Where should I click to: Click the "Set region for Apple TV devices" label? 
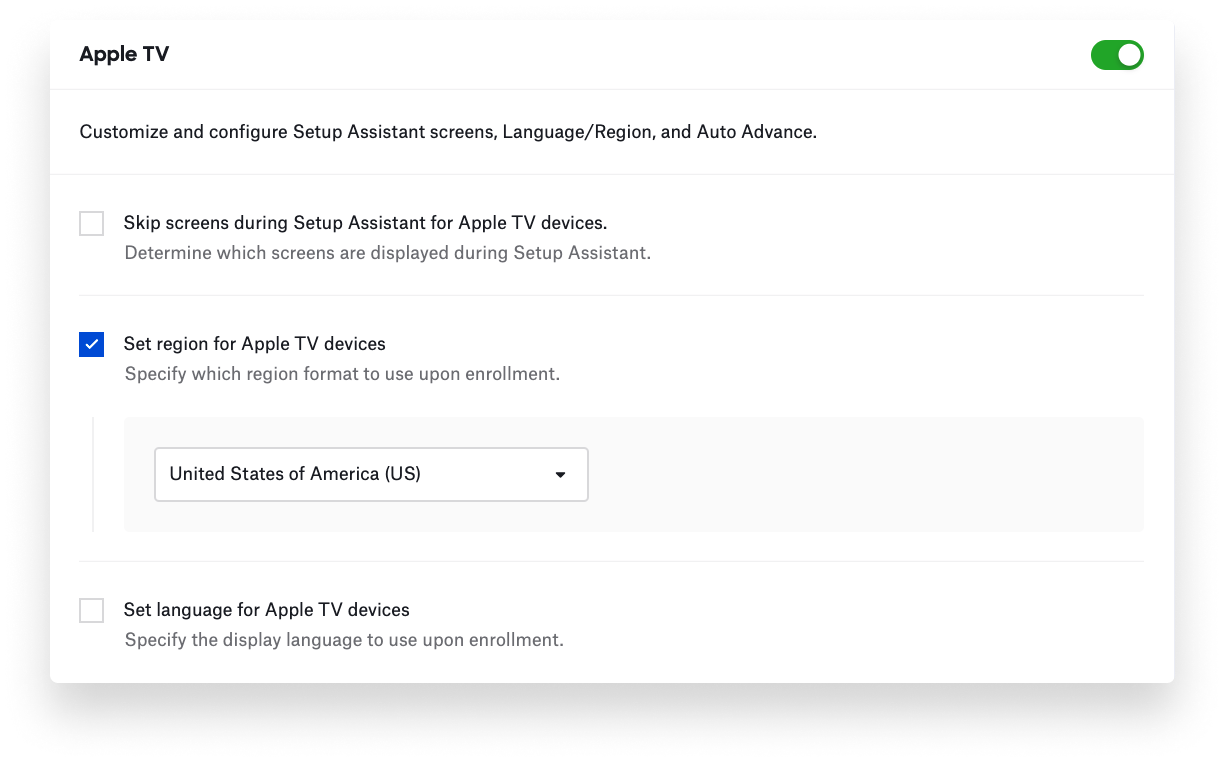coord(254,344)
